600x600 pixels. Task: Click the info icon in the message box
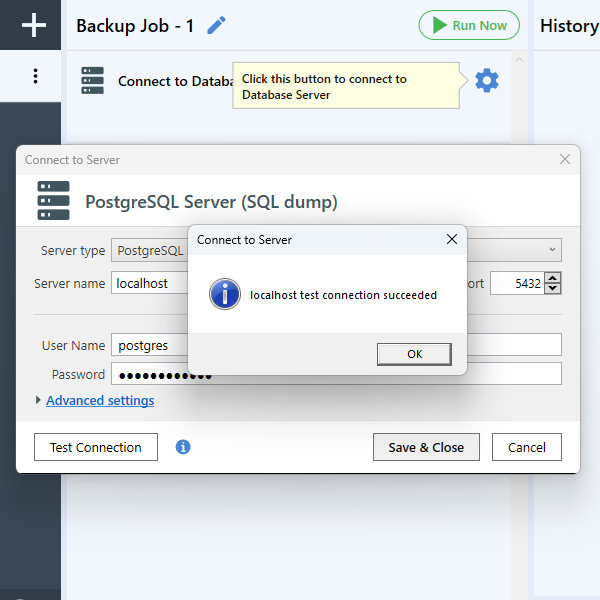click(225, 294)
